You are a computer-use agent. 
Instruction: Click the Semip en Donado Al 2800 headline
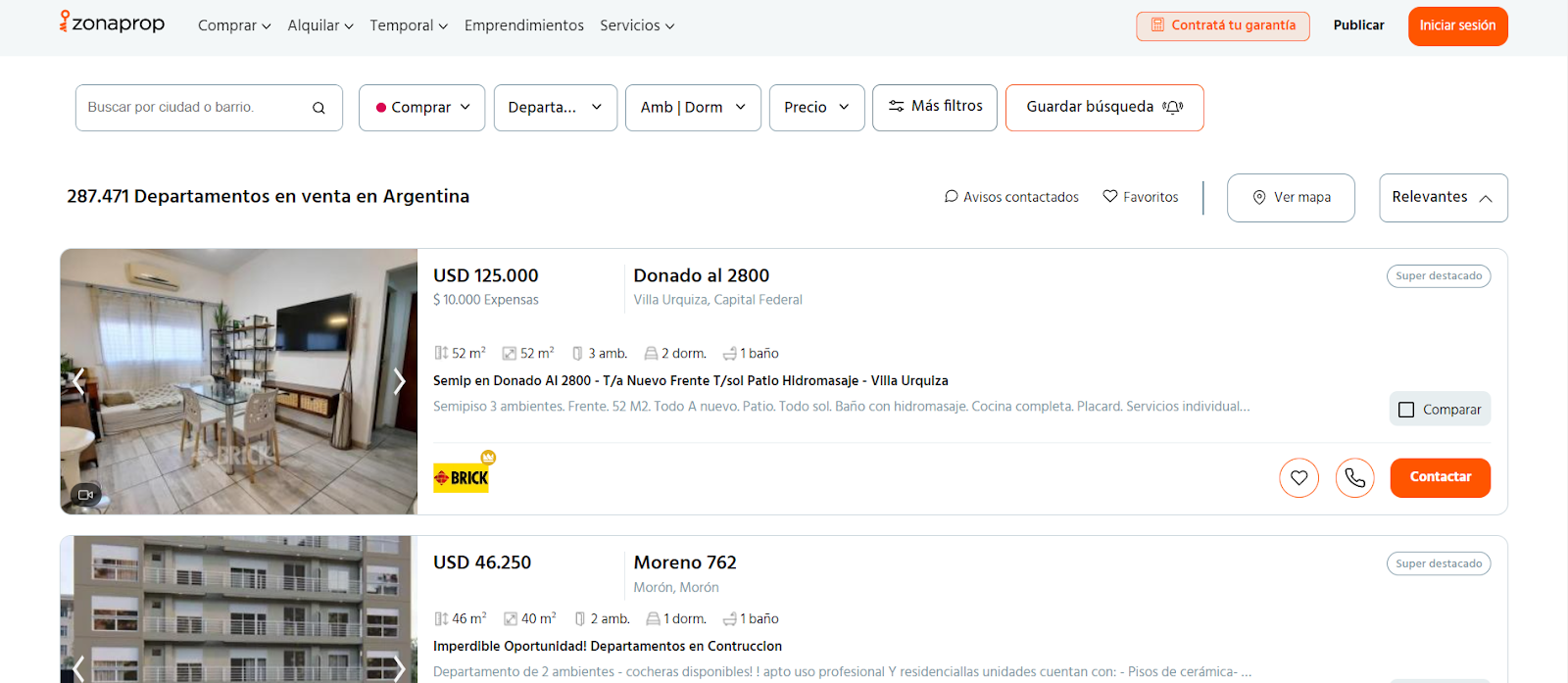point(691,381)
